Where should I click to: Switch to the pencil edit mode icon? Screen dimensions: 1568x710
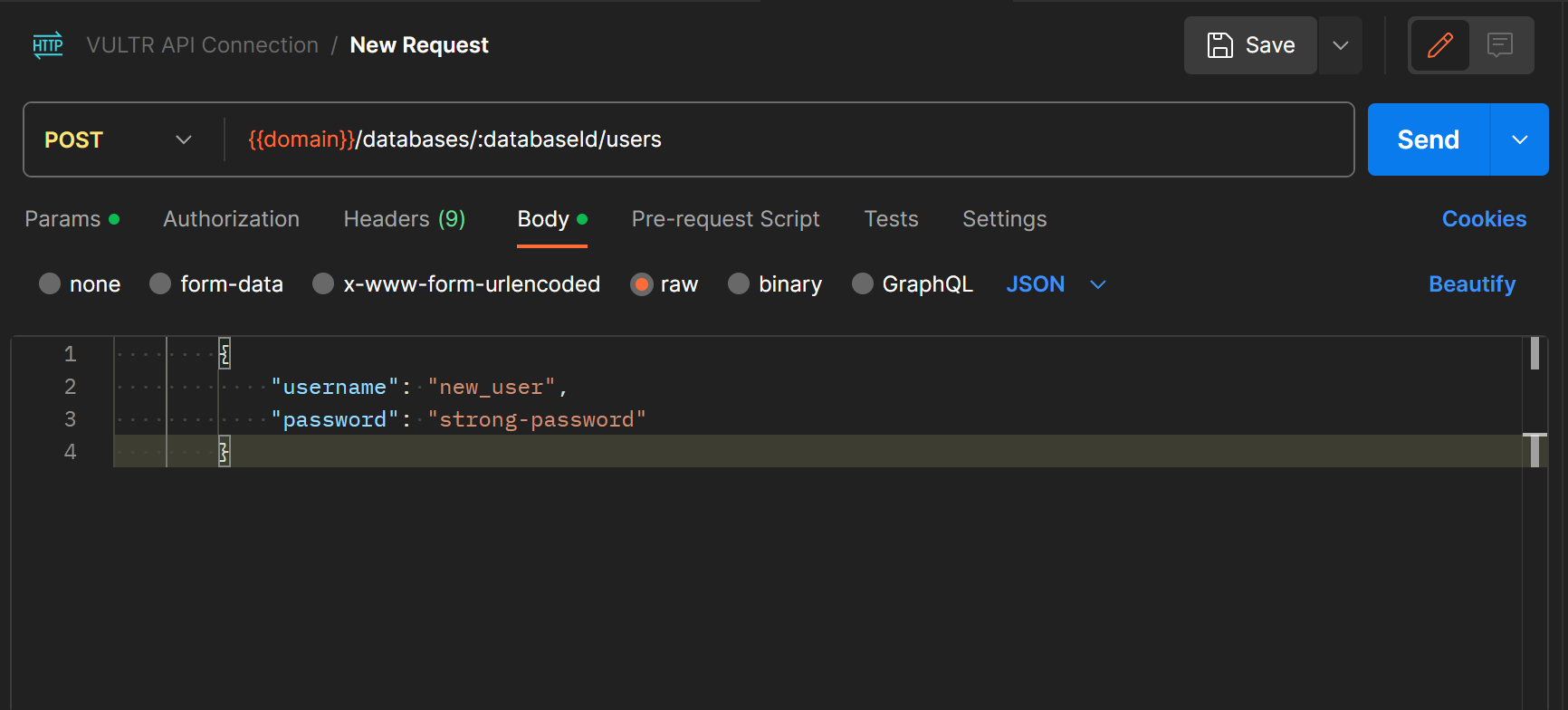click(1440, 45)
